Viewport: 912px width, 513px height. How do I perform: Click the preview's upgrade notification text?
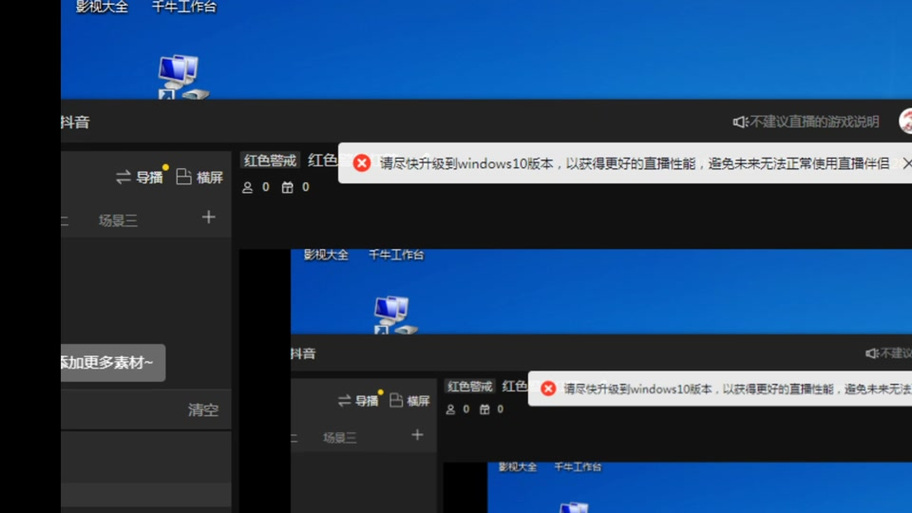[x=738, y=389]
